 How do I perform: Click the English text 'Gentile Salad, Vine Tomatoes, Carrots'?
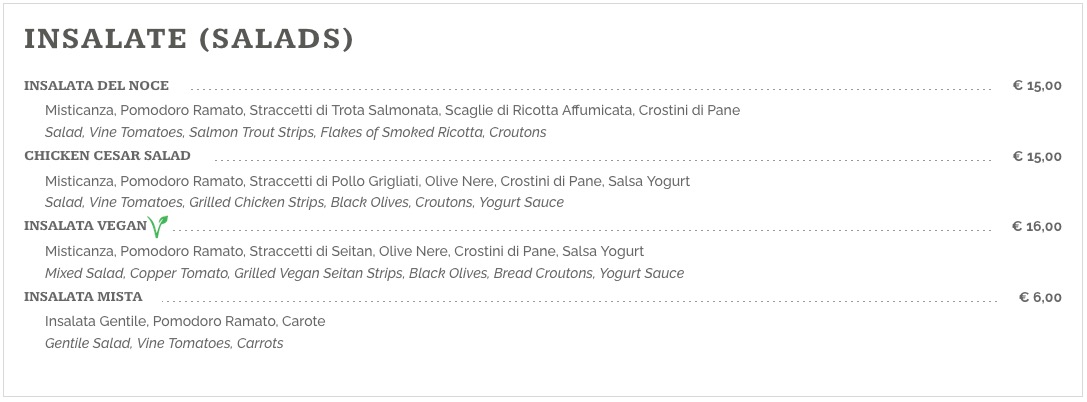(164, 344)
